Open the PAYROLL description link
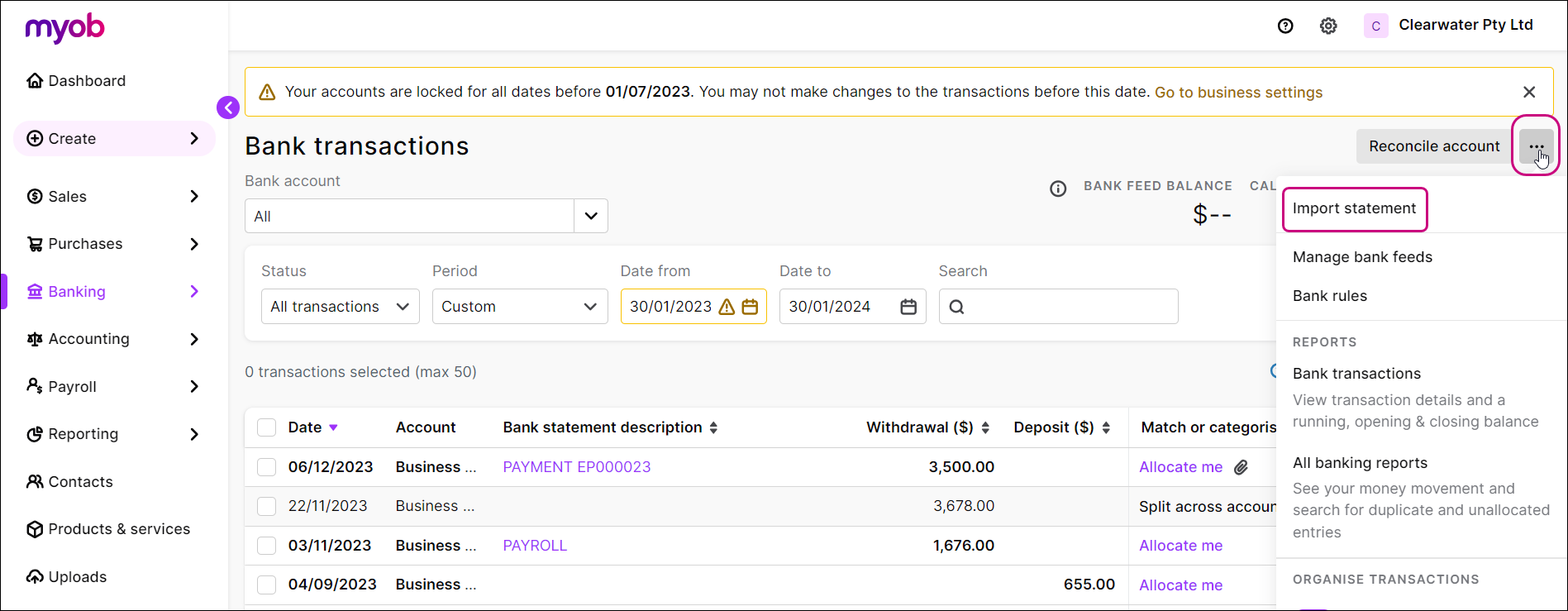Screen dimensions: 1568x611 [535, 546]
